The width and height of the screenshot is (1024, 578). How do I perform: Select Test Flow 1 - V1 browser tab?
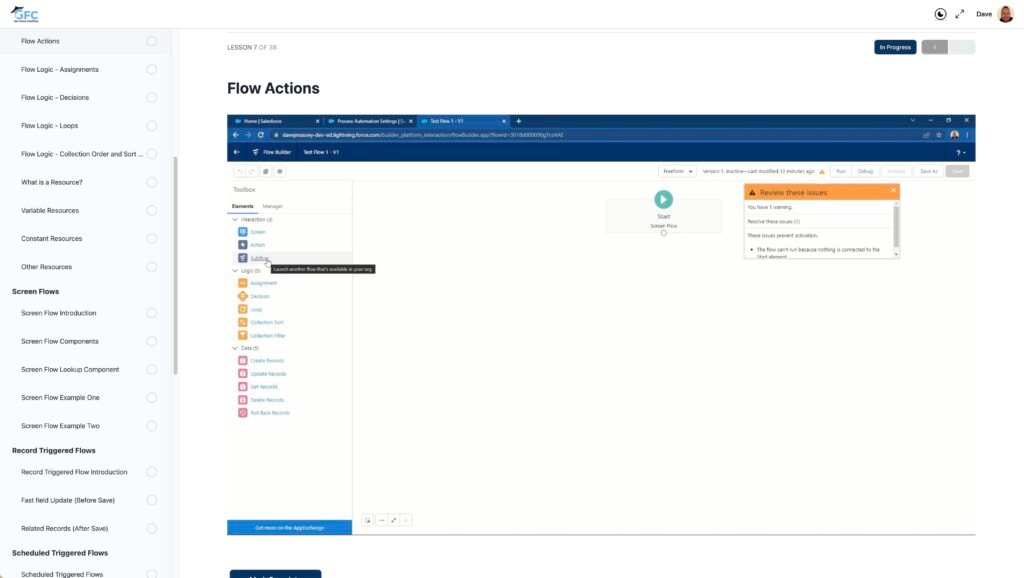[x=463, y=121]
